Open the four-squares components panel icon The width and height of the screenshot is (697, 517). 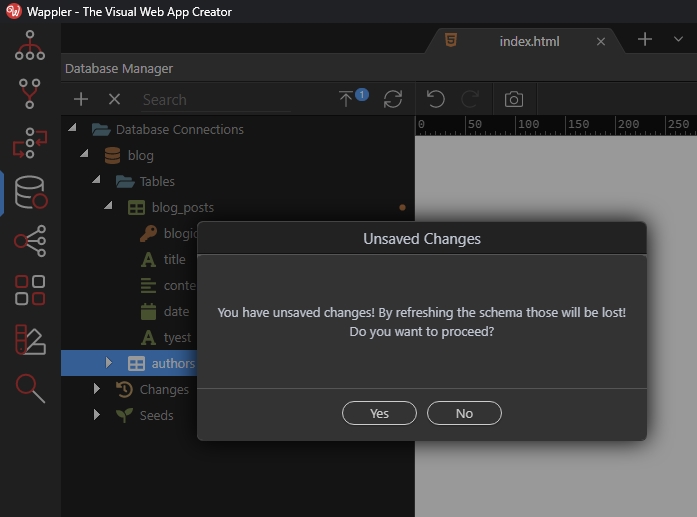[x=30, y=290]
